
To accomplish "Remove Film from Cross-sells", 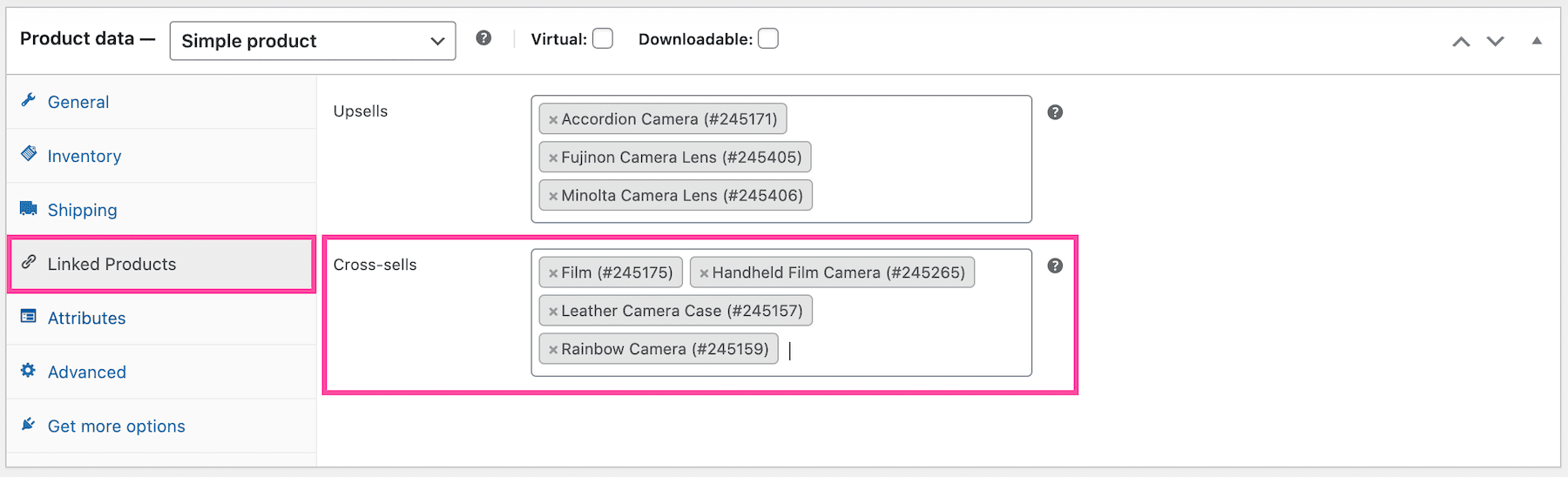I will pyautogui.click(x=553, y=273).
